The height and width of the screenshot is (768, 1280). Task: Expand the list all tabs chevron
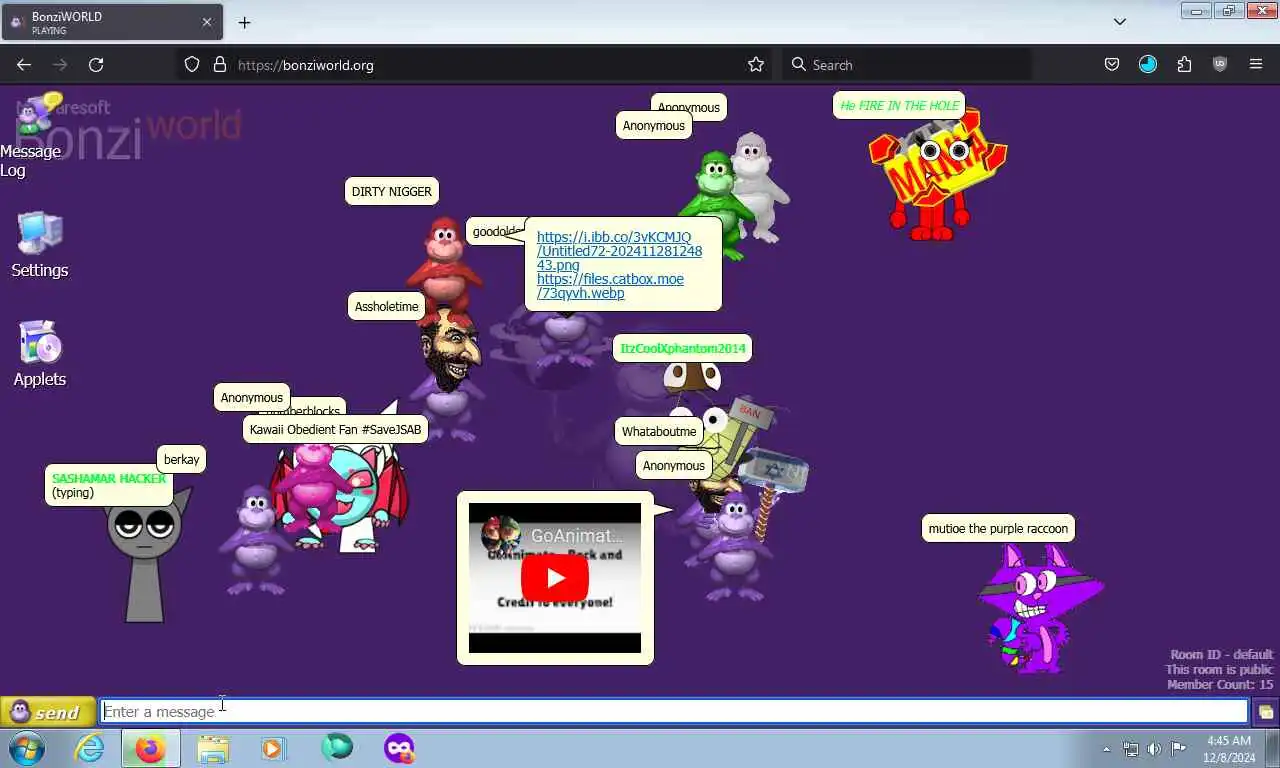(1120, 22)
